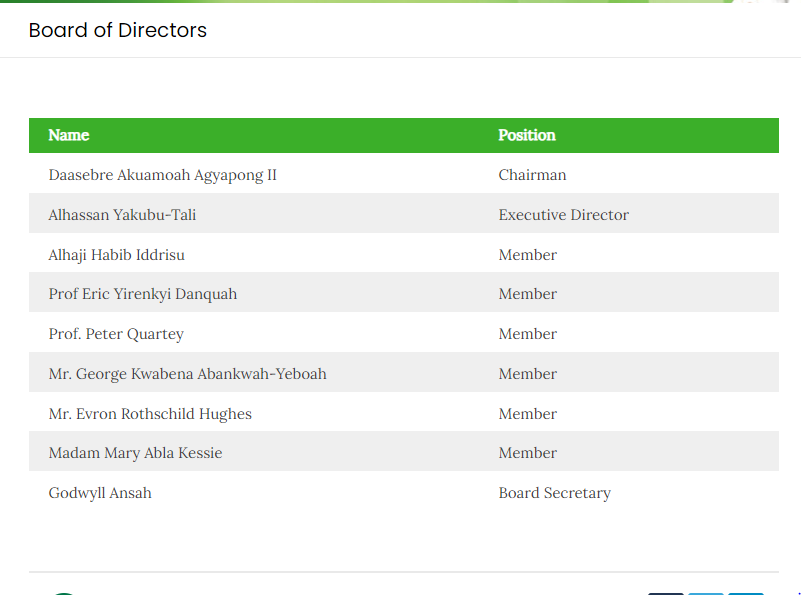Click Member position beside Mary Abla Kessie
The width and height of the screenshot is (801, 595).
click(x=527, y=453)
